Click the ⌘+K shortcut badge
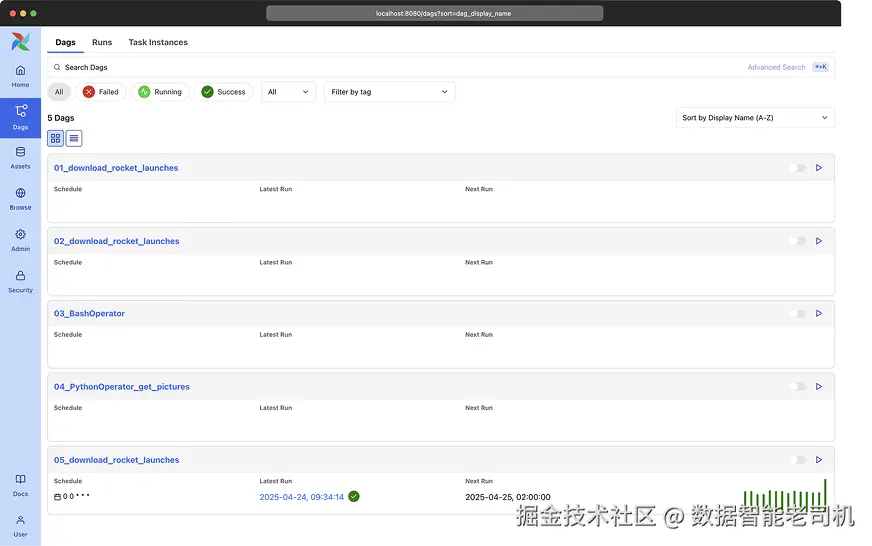 coord(820,67)
